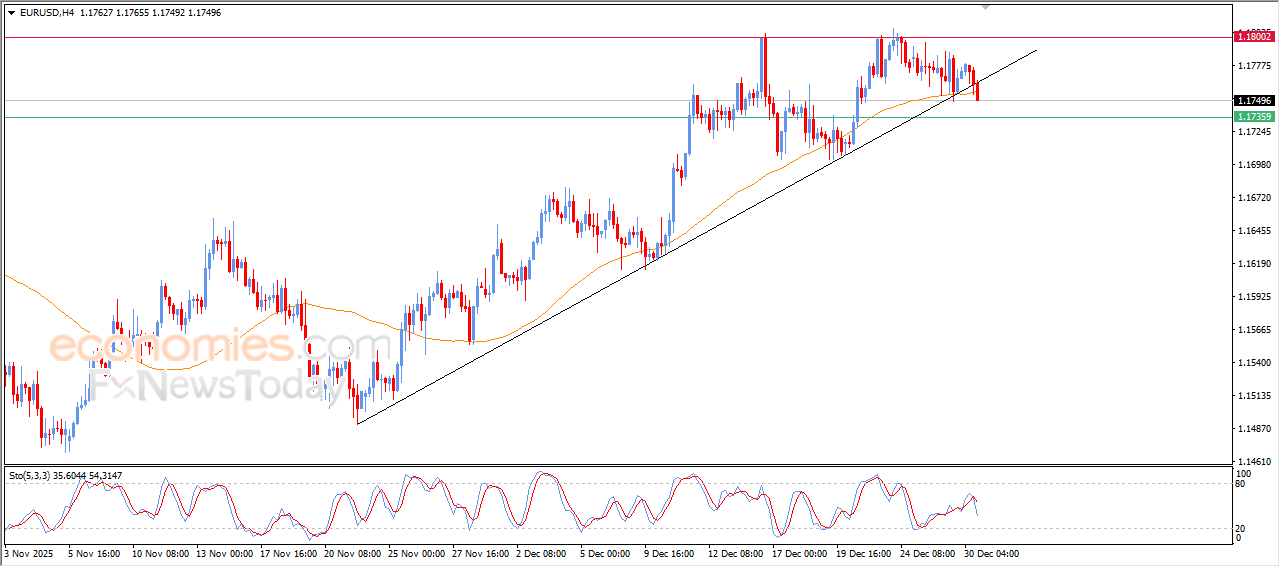Click the 2 Dec 08:00 time label
This screenshot has height=567, width=1280.
tap(542, 553)
